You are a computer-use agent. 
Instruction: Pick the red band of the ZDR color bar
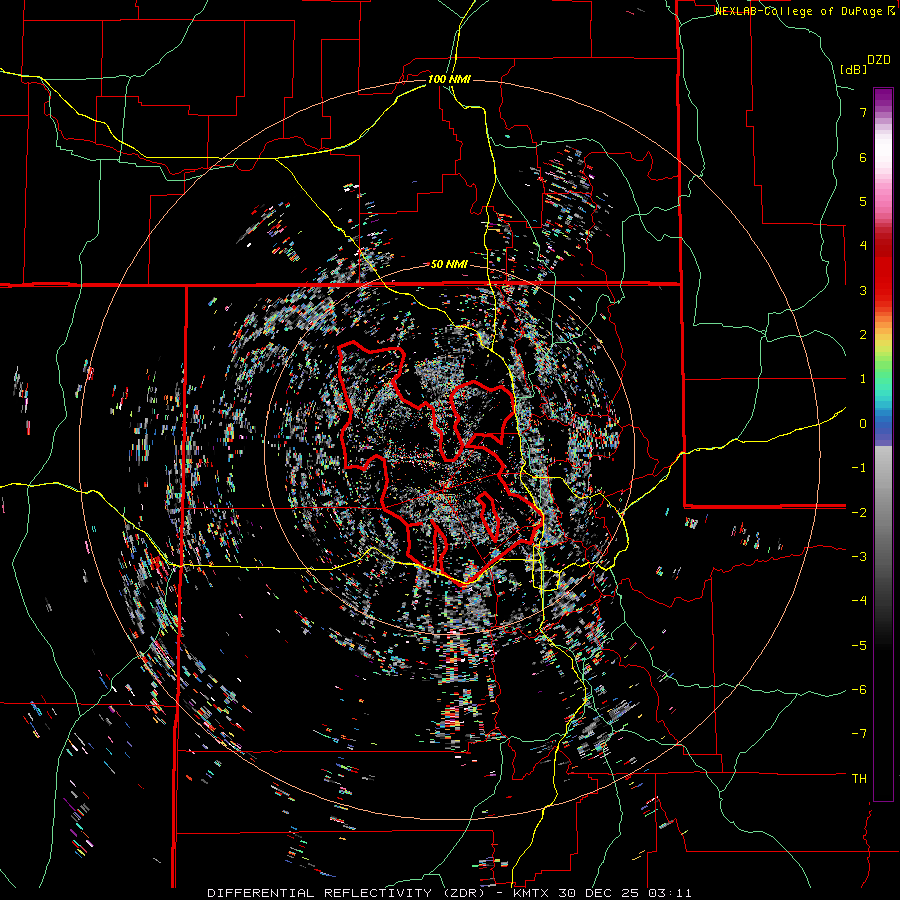pos(883,270)
